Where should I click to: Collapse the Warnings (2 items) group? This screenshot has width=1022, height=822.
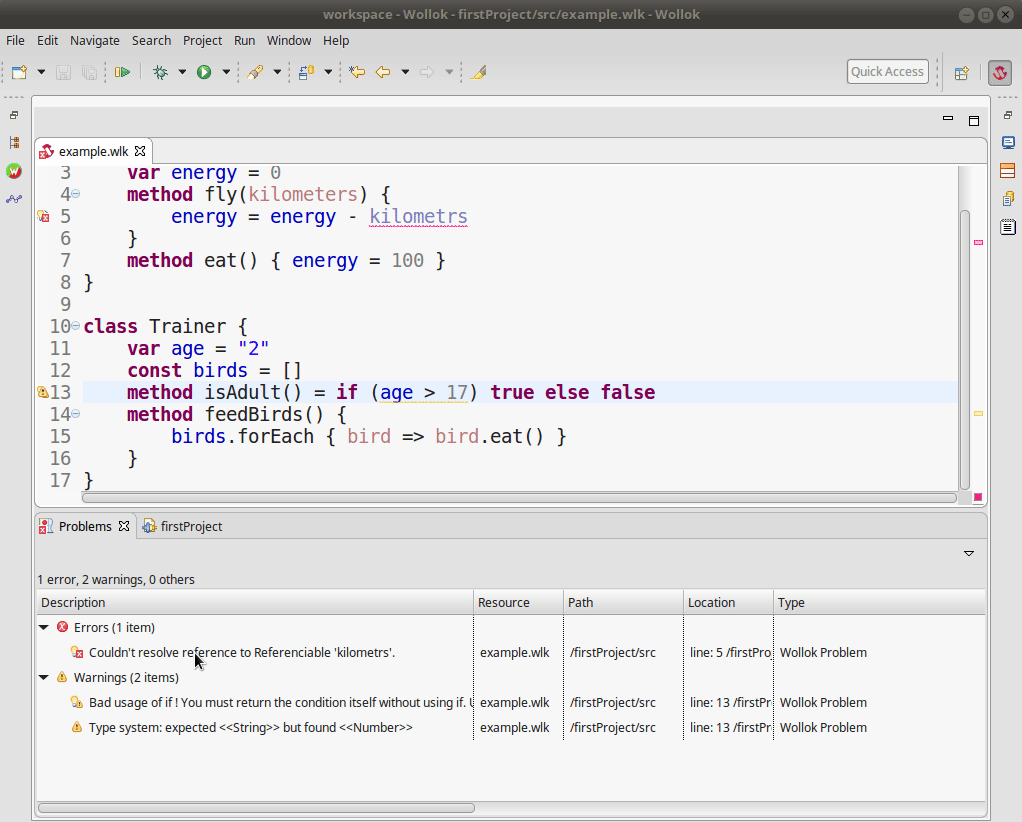pos(44,678)
